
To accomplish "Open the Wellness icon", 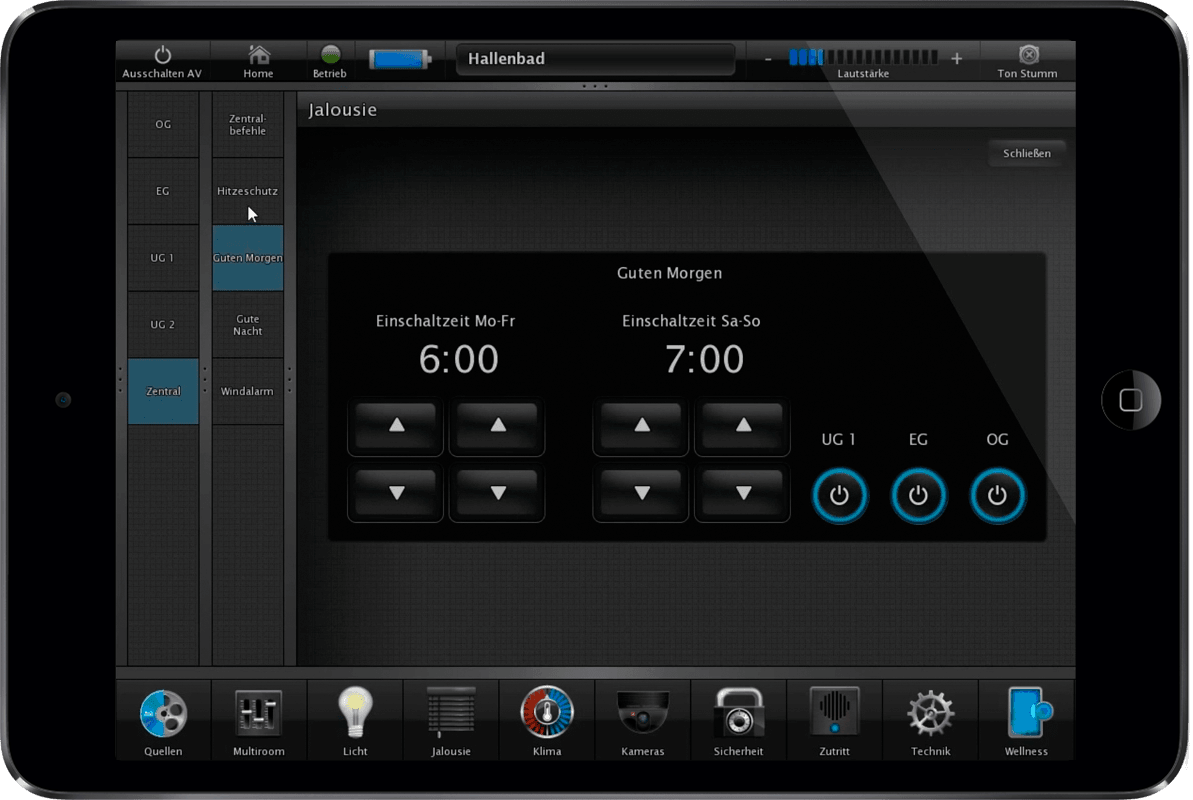I will tap(1026, 714).
